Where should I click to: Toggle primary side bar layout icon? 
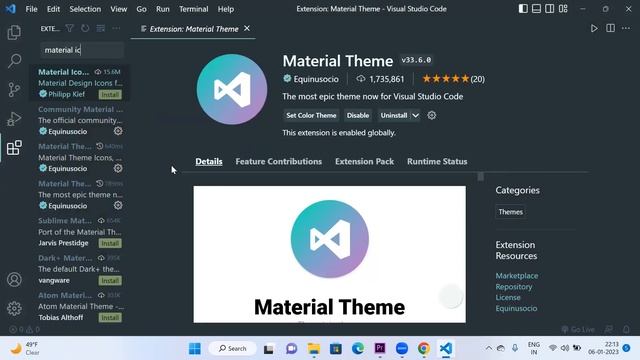(523, 9)
